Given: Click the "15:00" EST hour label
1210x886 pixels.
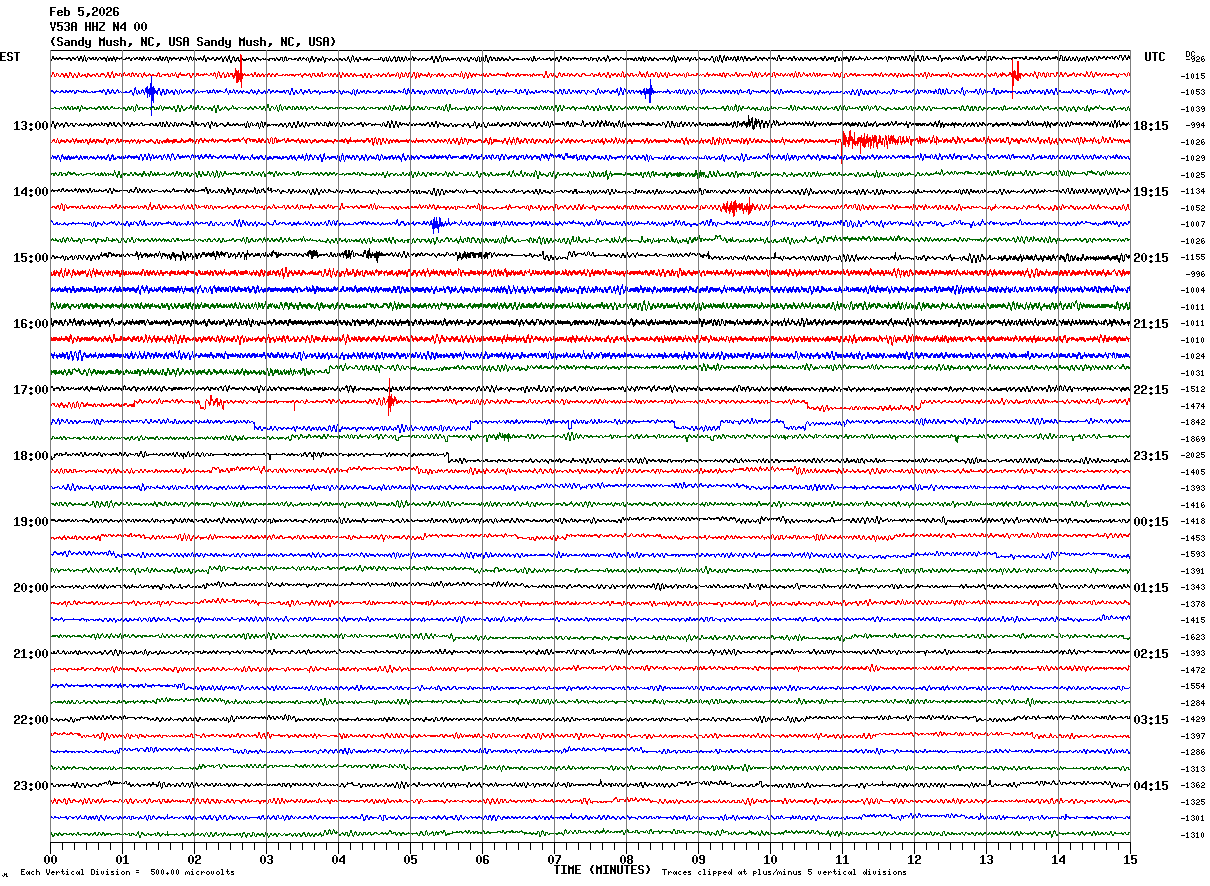Looking at the screenshot, I should [x=30, y=258].
